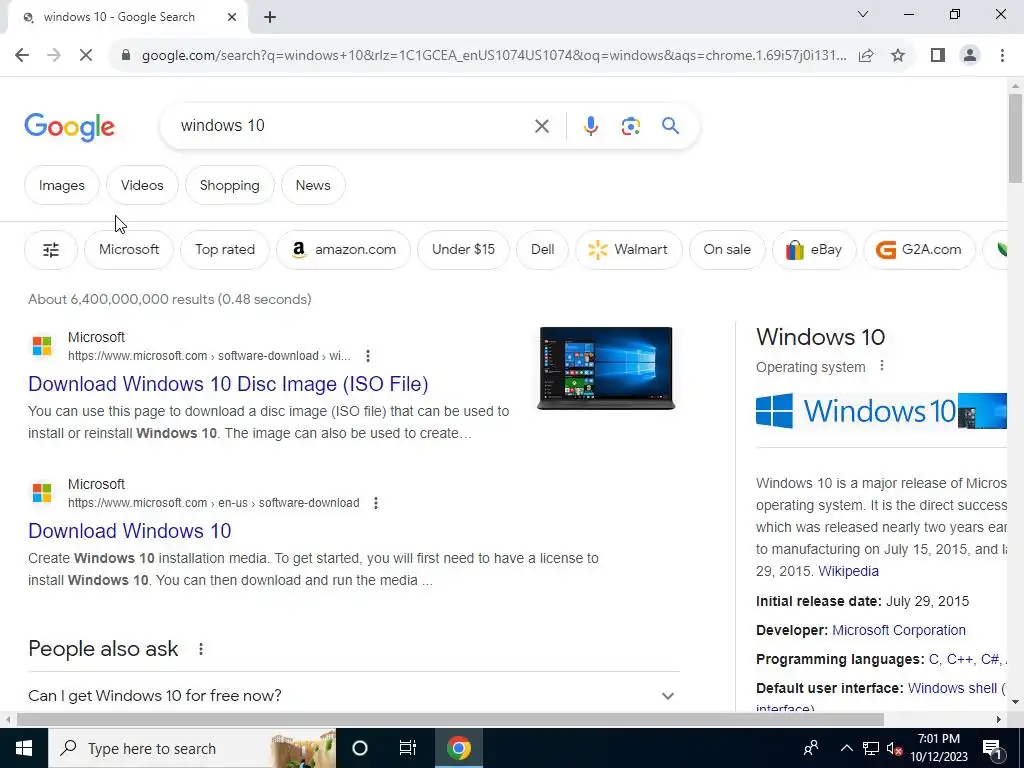Switch to Shopping results
1024x768 pixels.
click(x=229, y=185)
